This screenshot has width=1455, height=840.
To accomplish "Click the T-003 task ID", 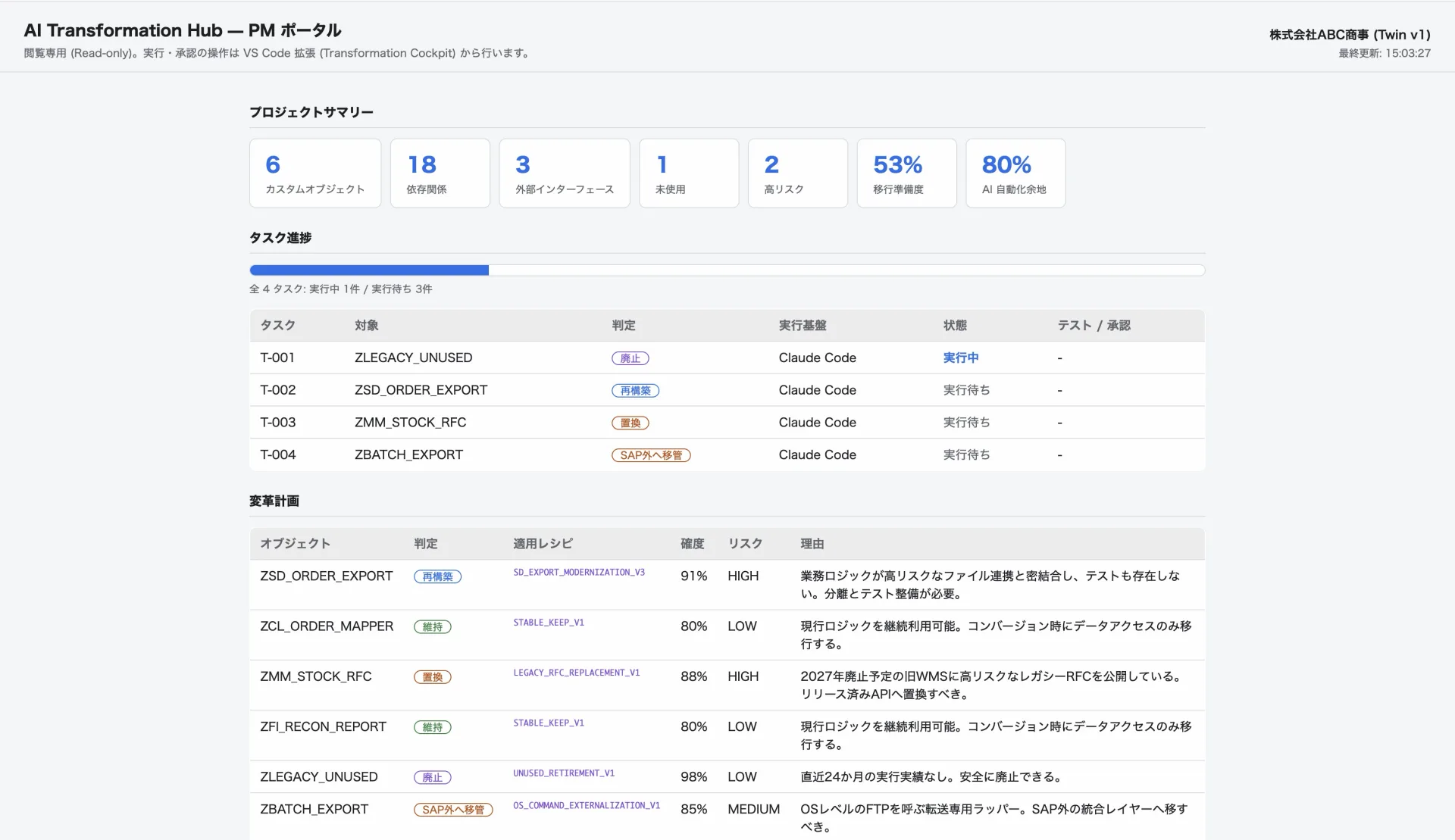I will coord(278,423).
